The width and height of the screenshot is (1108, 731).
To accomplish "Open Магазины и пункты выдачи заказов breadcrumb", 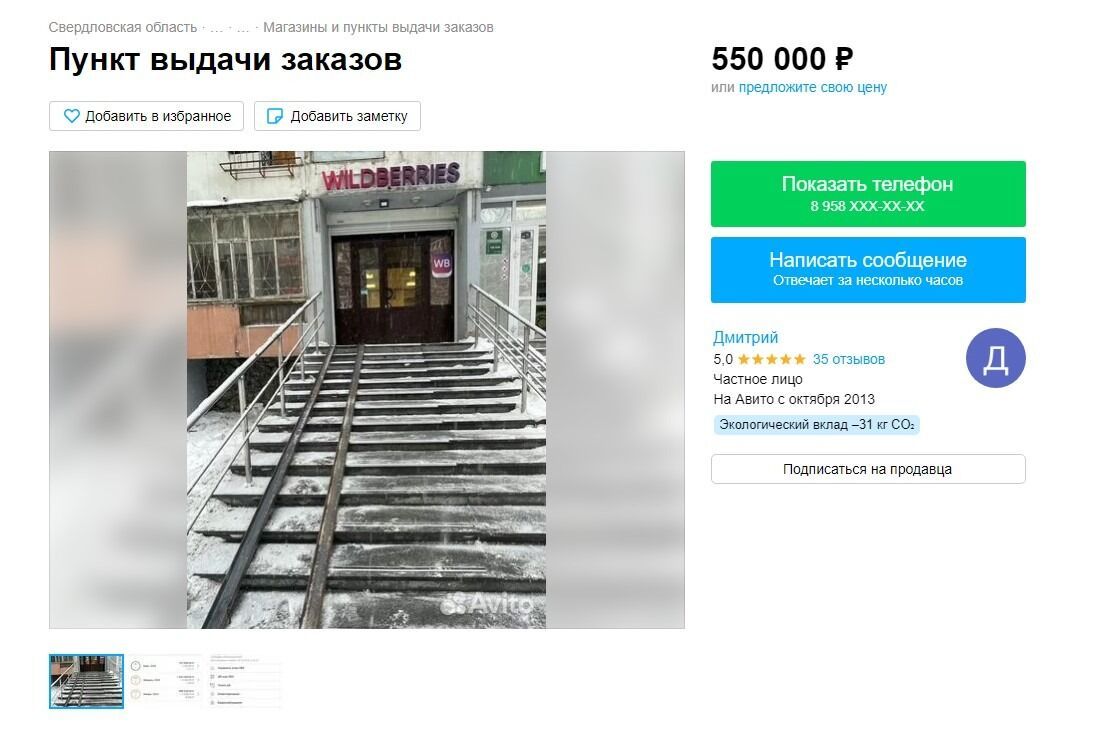I will coord(378,28).
